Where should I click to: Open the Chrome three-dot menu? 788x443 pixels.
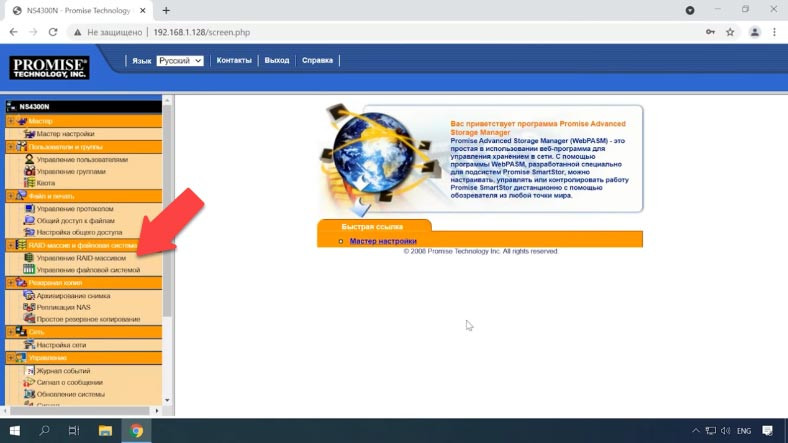(x=774, y=32)
